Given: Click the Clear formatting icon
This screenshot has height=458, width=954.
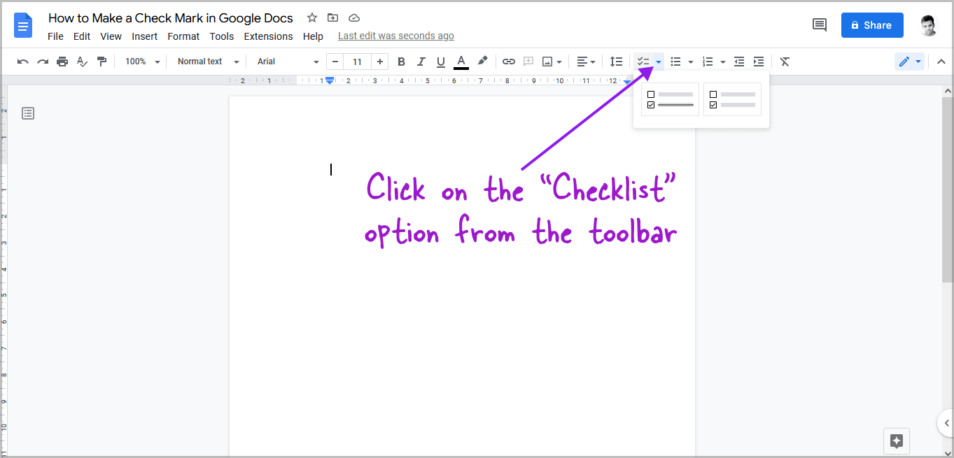Looking at the screenshot, I should pos(785,61).
